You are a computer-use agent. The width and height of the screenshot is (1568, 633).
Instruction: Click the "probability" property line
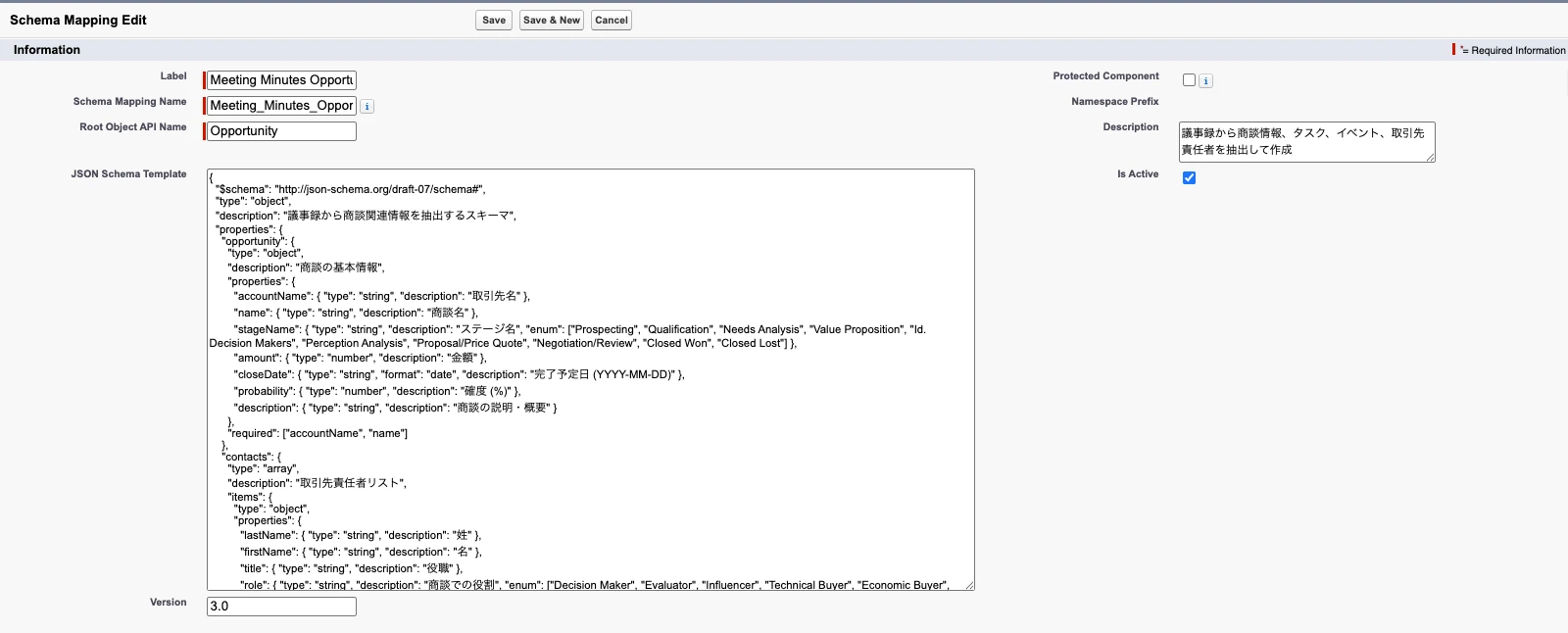coord(377,391)
